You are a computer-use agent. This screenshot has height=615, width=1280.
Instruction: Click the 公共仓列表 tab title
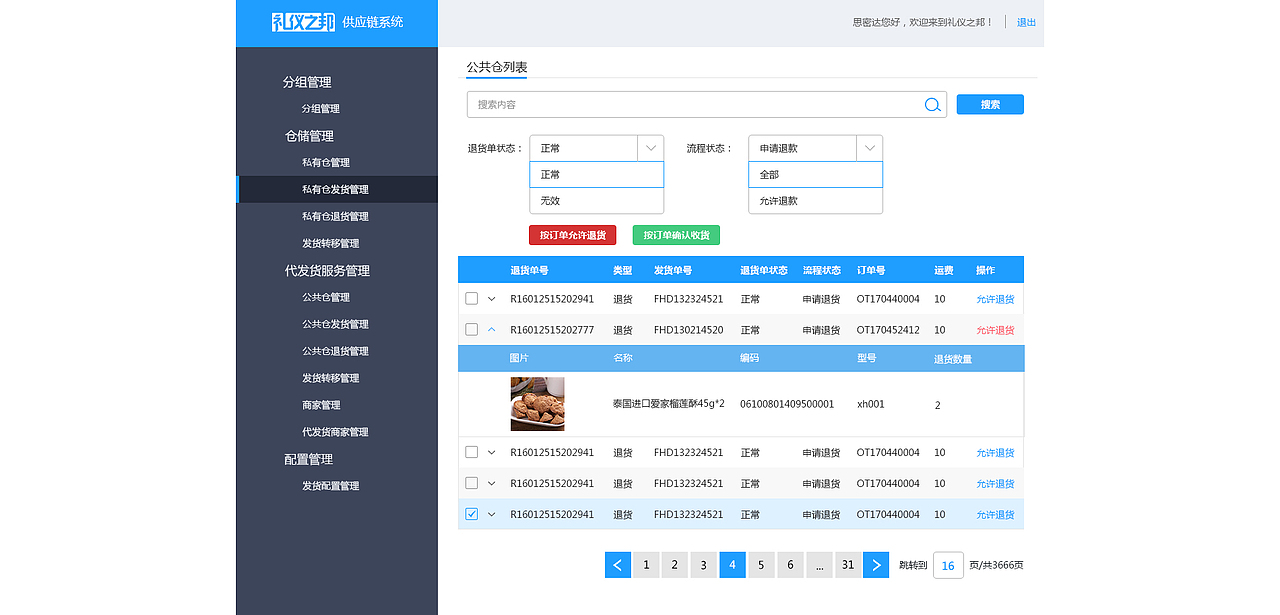pyautogui.click(x=497, y=67)
